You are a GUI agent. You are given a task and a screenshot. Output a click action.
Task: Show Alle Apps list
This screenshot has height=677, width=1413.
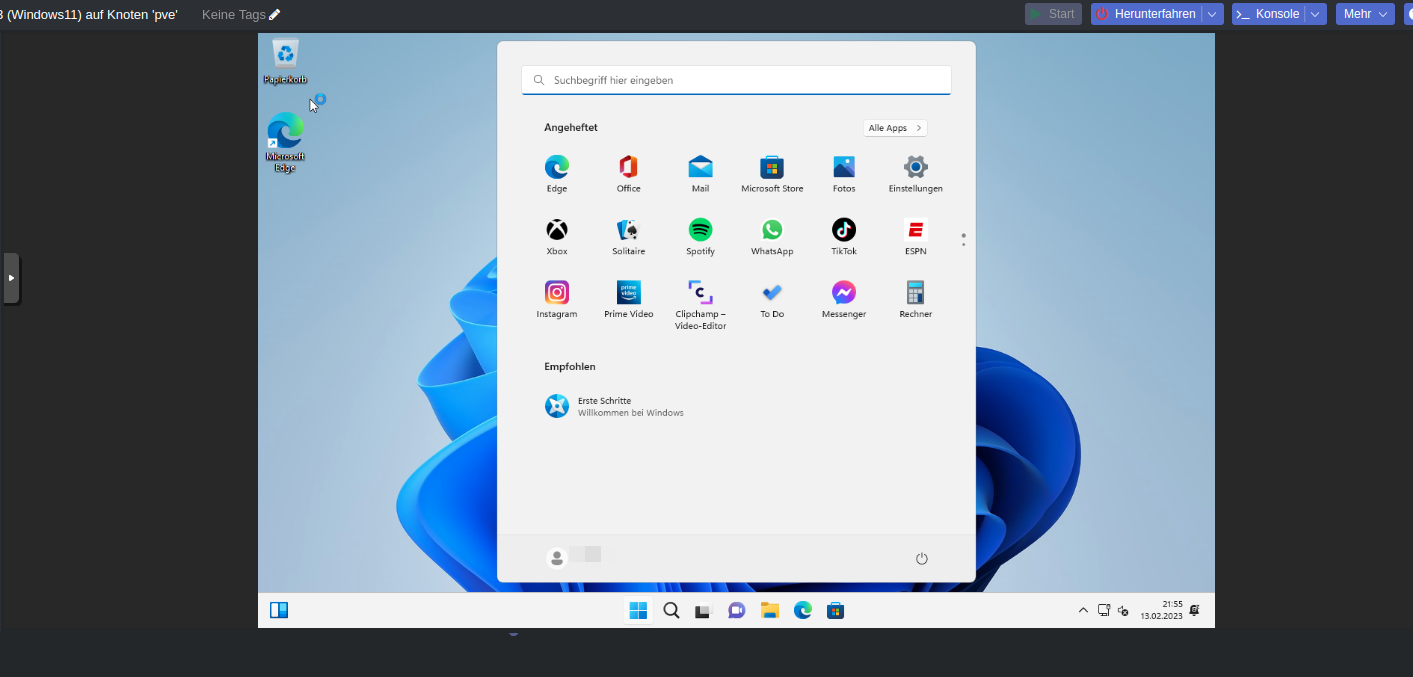point(895,128)
